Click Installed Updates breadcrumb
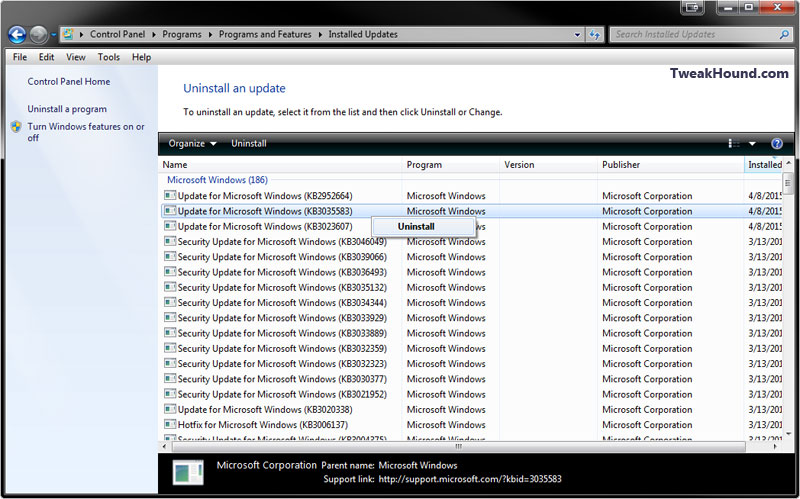800x499 pixels. click(363, 34)
